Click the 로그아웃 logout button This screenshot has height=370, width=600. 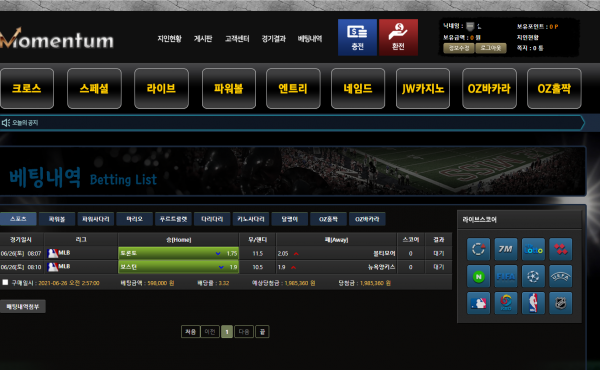[x=491, y=48]
